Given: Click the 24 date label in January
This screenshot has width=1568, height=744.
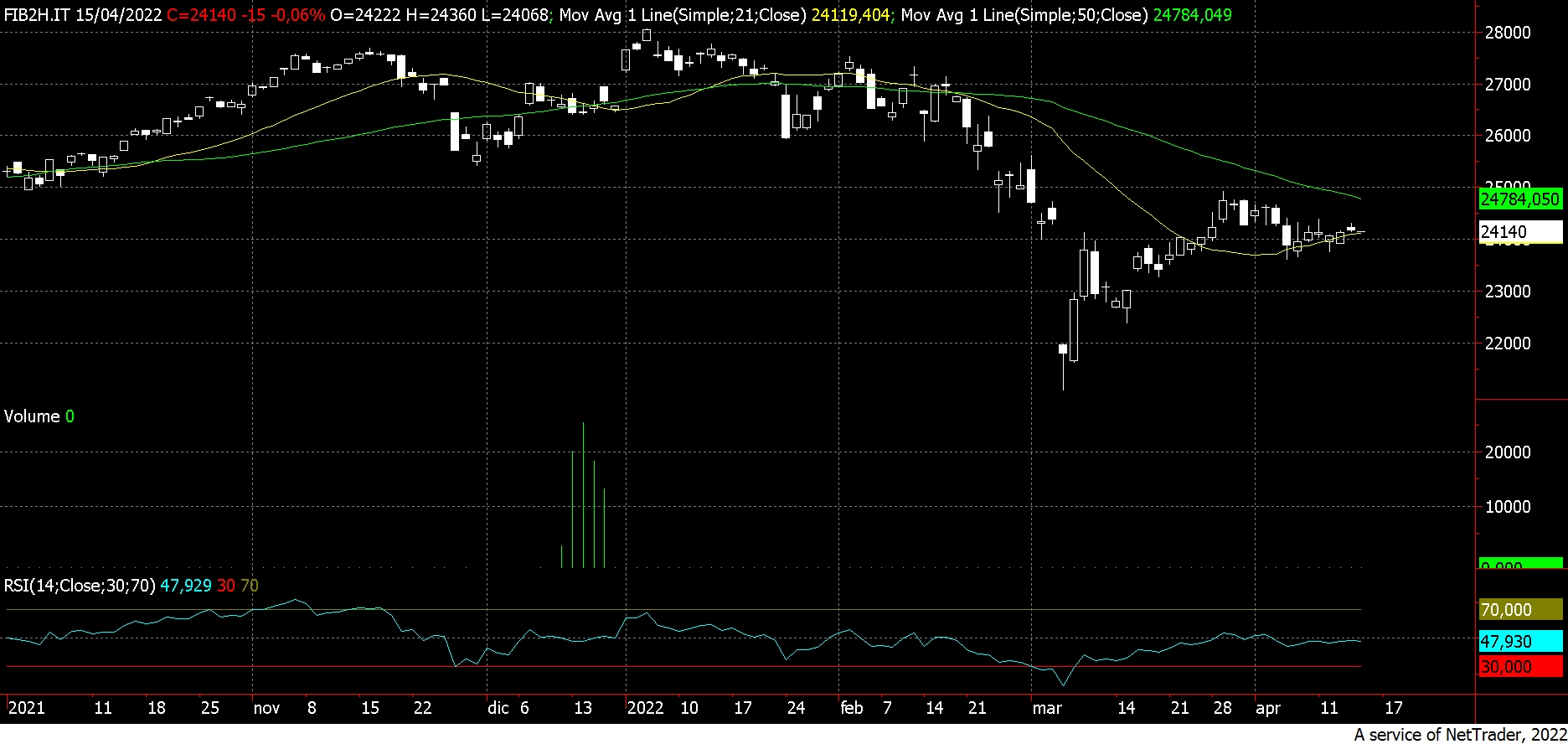Looking at the screenshot, I should tap(796, 709).
